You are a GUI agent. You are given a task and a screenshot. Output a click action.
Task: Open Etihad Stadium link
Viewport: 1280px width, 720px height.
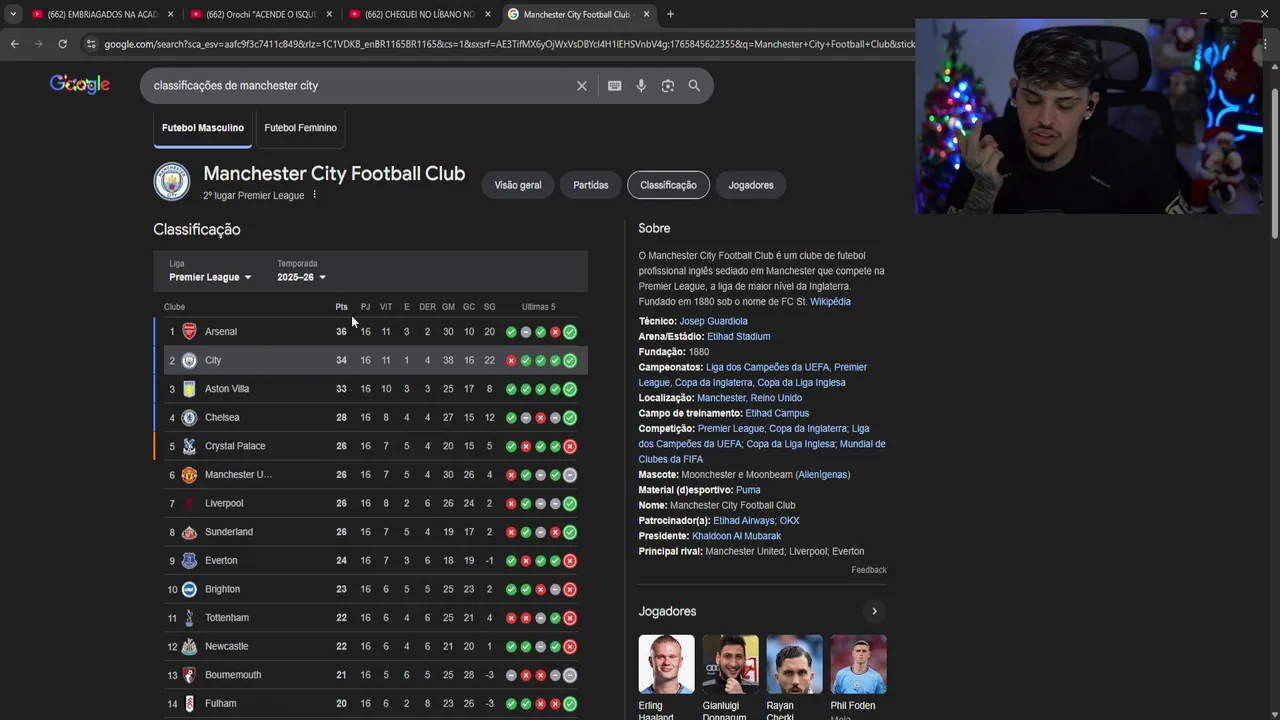tap(738, 337)
